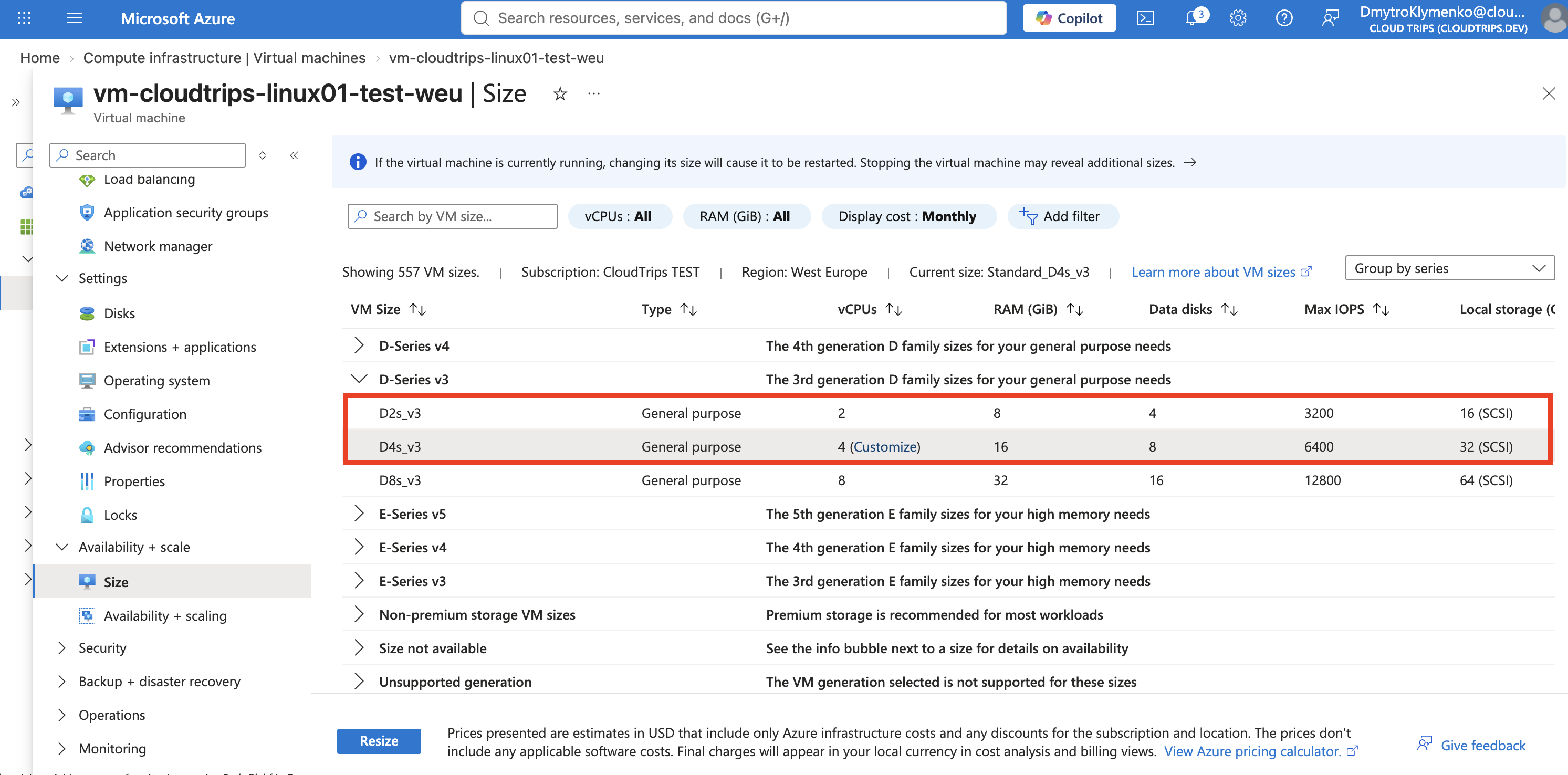
Task: Open the more options ellipsis by title
Action: (594, 94)
